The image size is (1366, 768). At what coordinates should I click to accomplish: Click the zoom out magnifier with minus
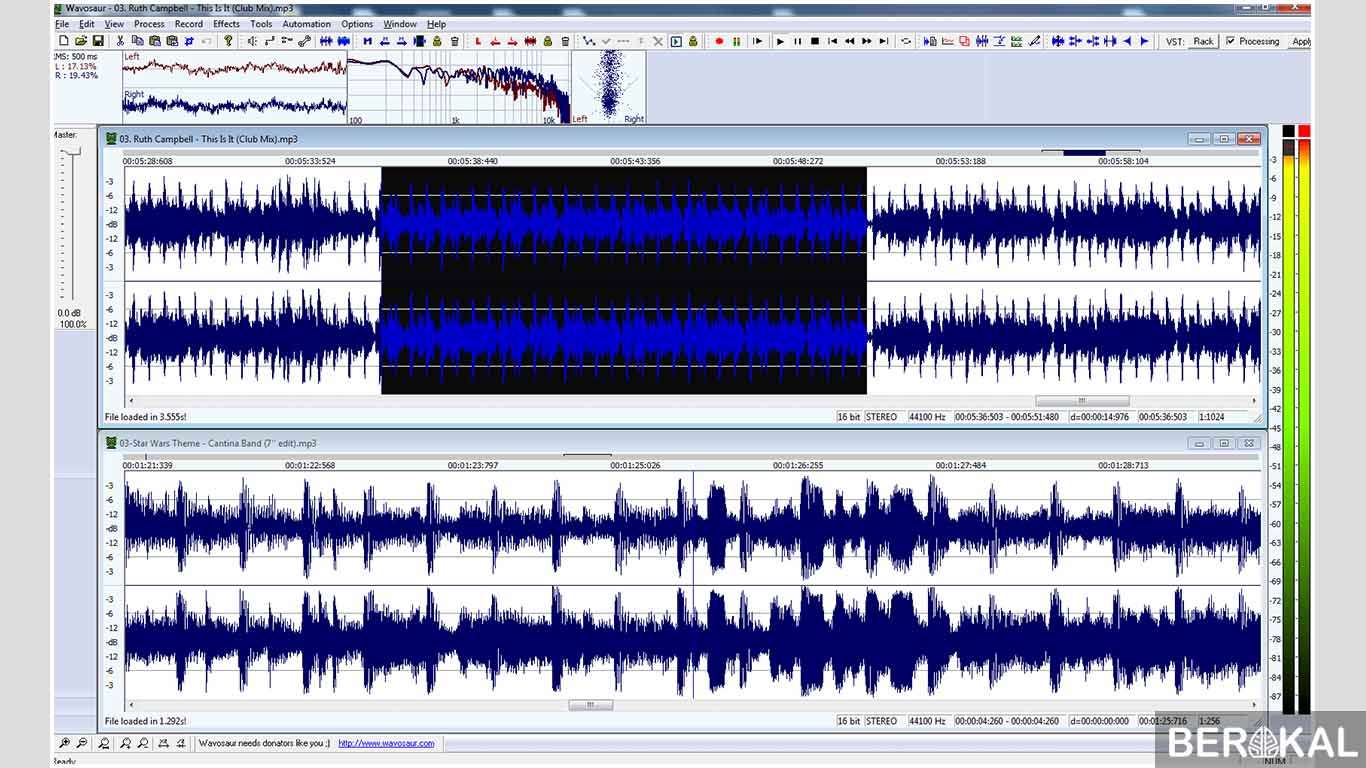click(x=81, y=743)
